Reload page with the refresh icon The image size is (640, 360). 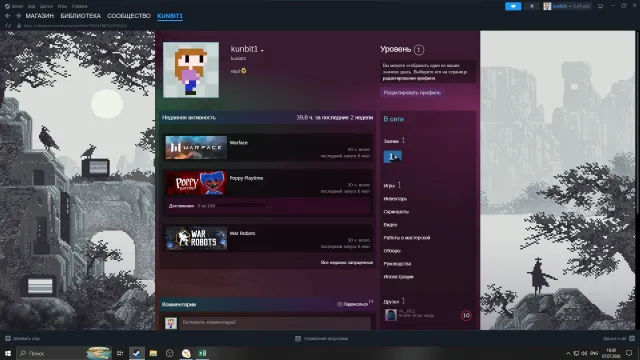coord(8,25)
